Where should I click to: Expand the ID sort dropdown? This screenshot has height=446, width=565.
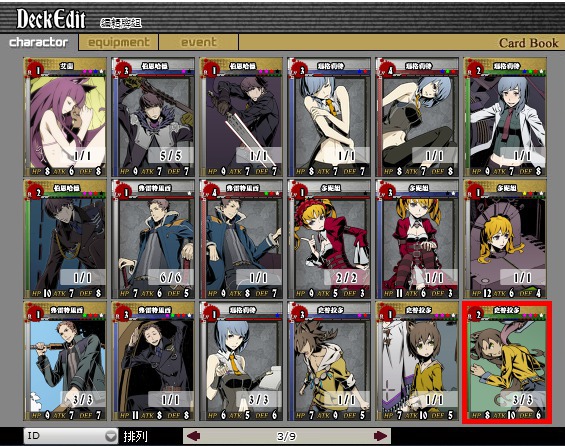71,436
